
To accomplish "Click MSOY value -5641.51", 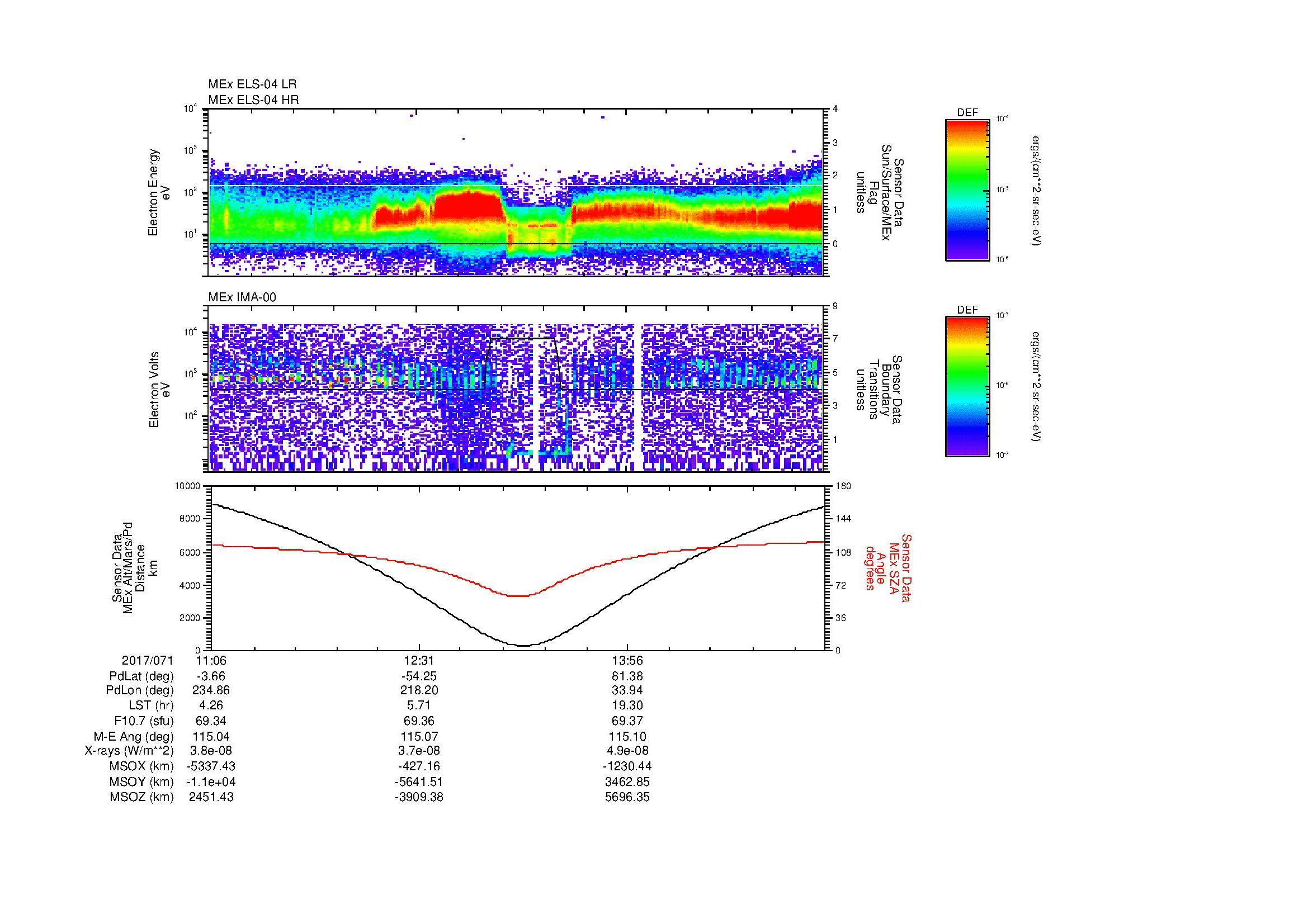I will 419,781.
